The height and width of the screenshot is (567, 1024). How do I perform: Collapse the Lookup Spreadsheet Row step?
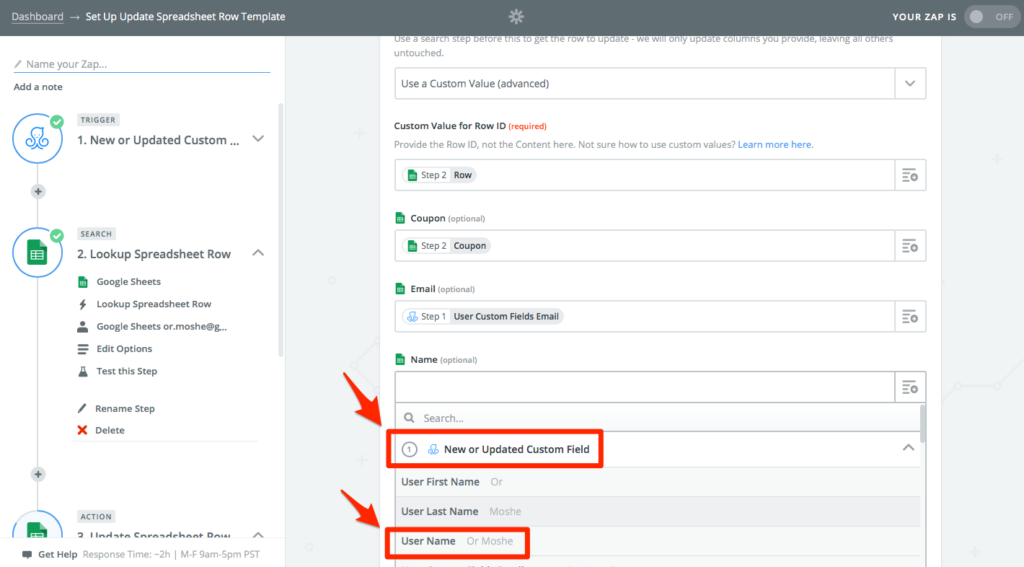tap(258, 253)
